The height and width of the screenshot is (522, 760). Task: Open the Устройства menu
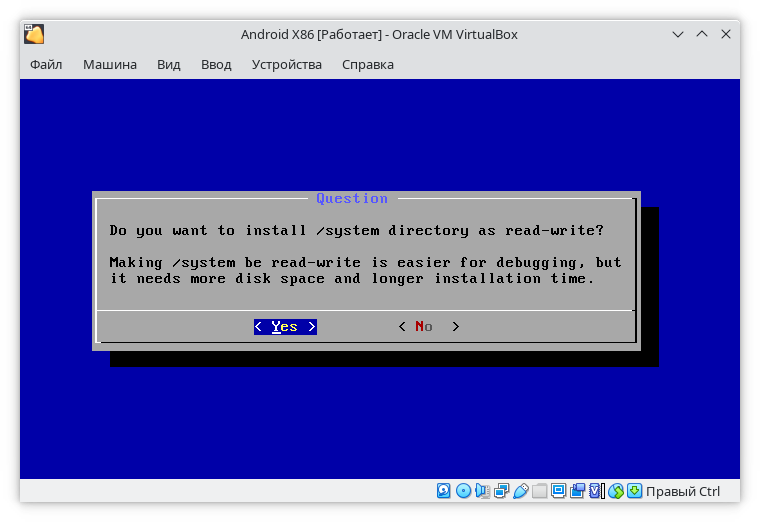tap(287, 64)
